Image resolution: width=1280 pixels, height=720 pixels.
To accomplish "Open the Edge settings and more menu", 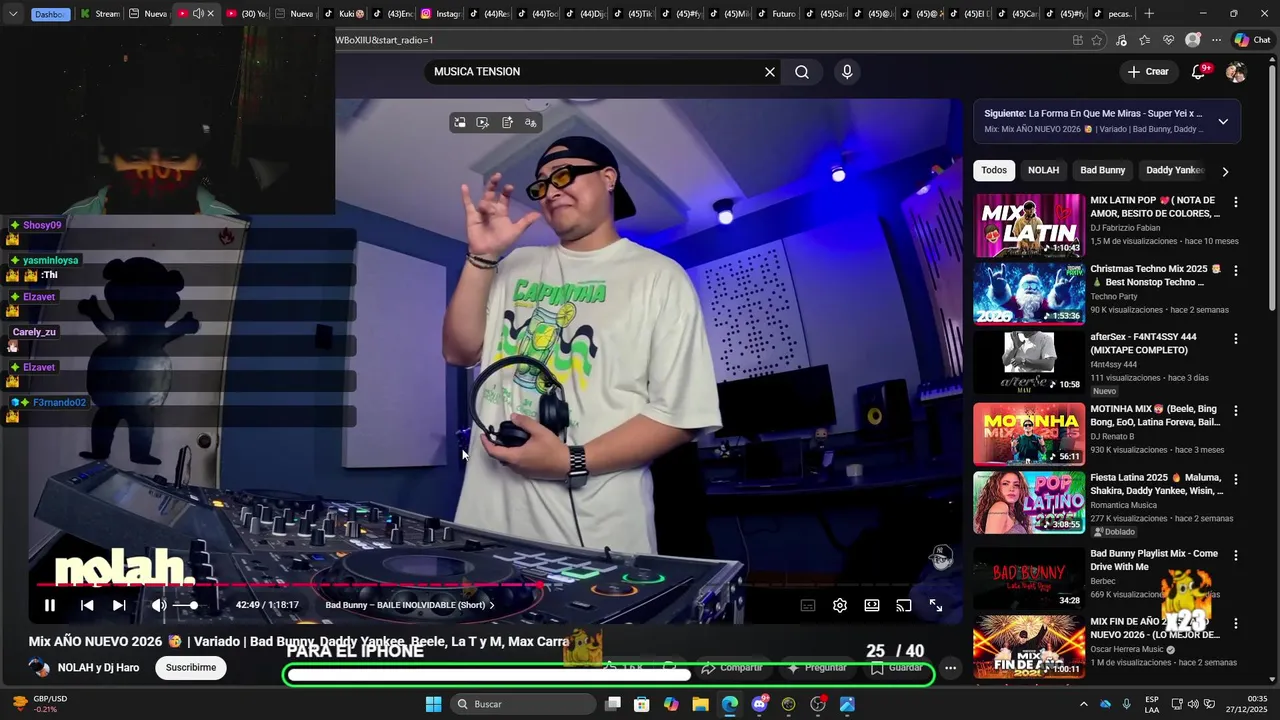I will click(1216, 40).
